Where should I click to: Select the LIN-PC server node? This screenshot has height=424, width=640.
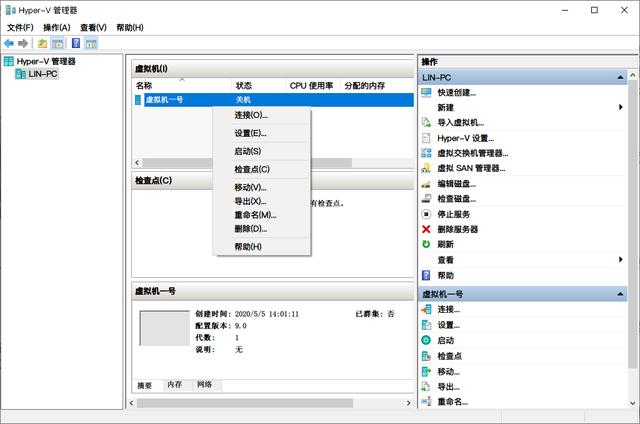[42, 74]
